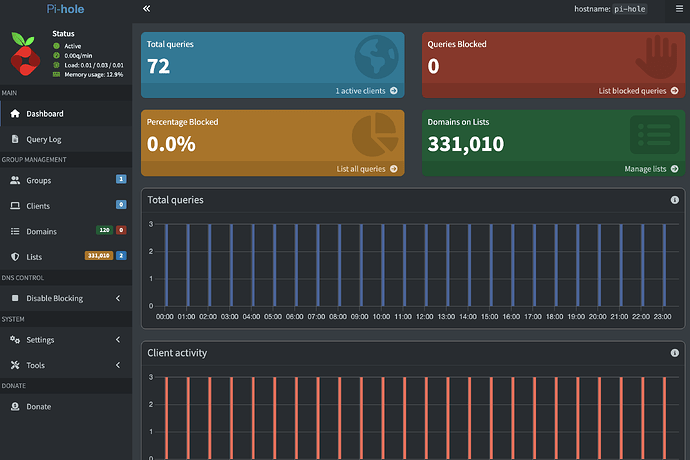Click the 0.00q/min status text
This screenshot has height=460, width=690.
78,55
